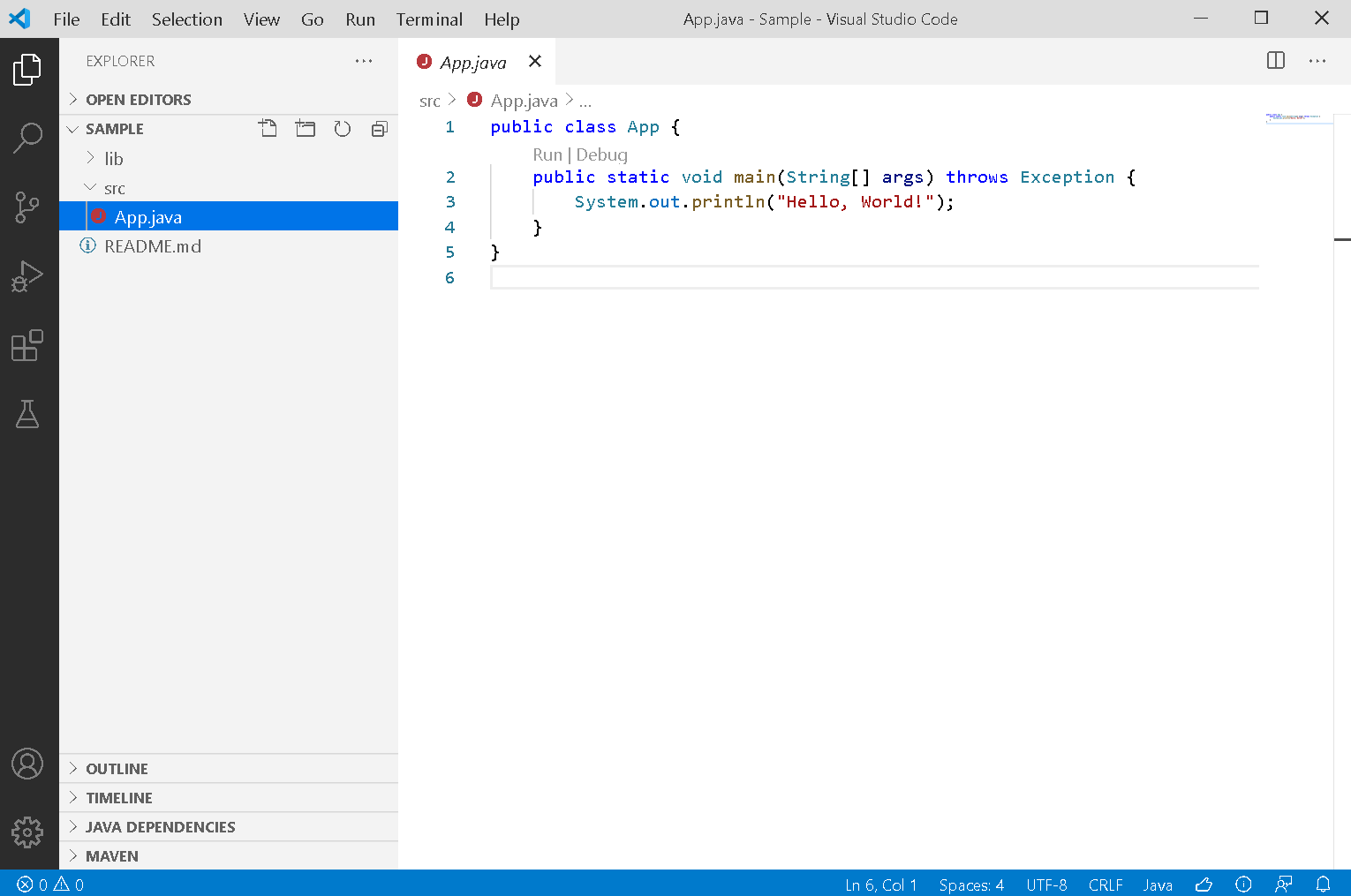Image resolution: width=1351 pixels, height=896 pixels.
Task: Expand the MAVEN section
Action: click(229, 856)
